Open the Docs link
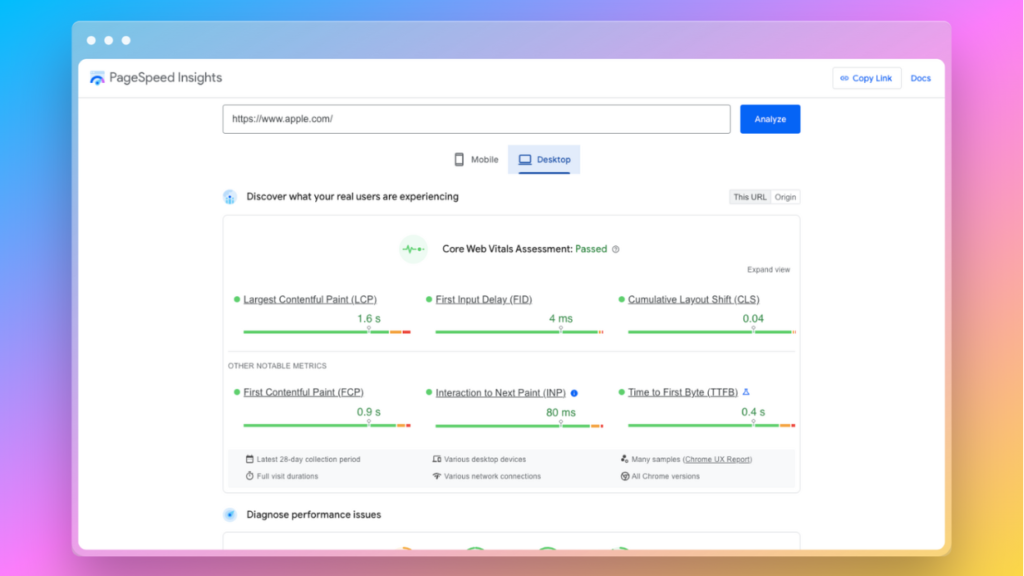 pos(921,78)
